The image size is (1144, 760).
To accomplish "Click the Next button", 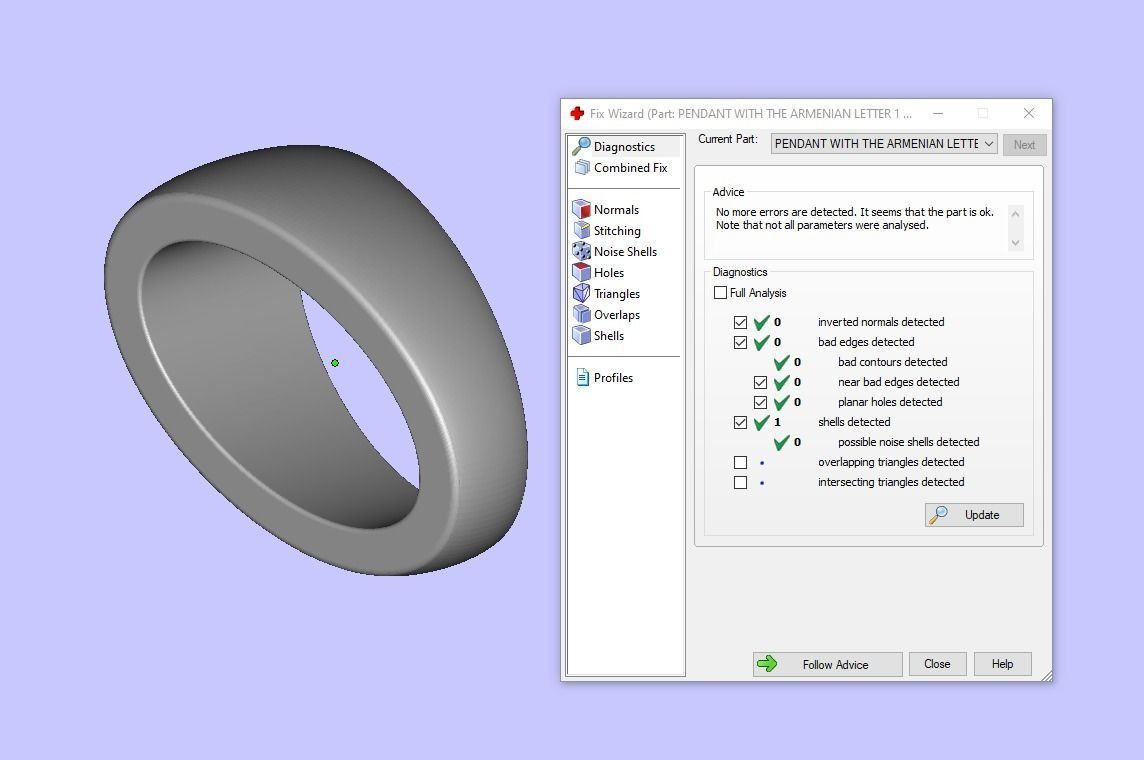I will (x=1024, y=144).
